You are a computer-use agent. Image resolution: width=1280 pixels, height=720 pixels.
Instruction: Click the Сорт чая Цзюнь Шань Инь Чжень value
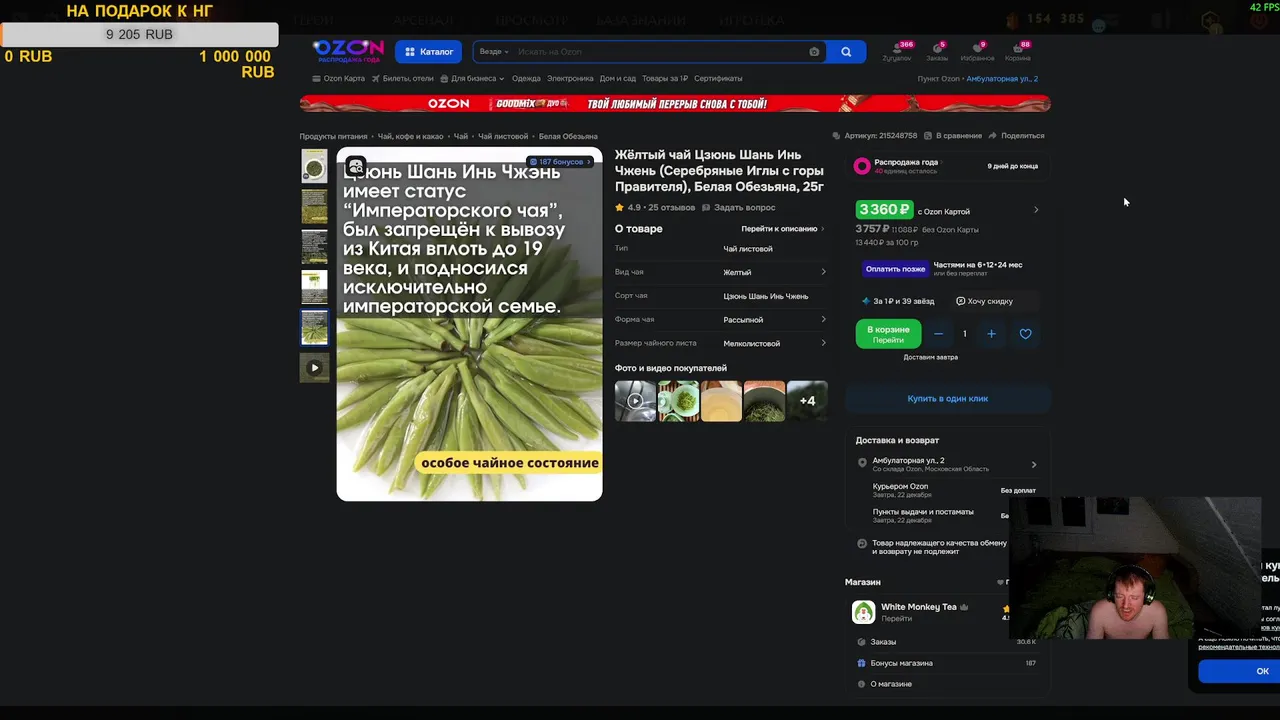(765, 296)
